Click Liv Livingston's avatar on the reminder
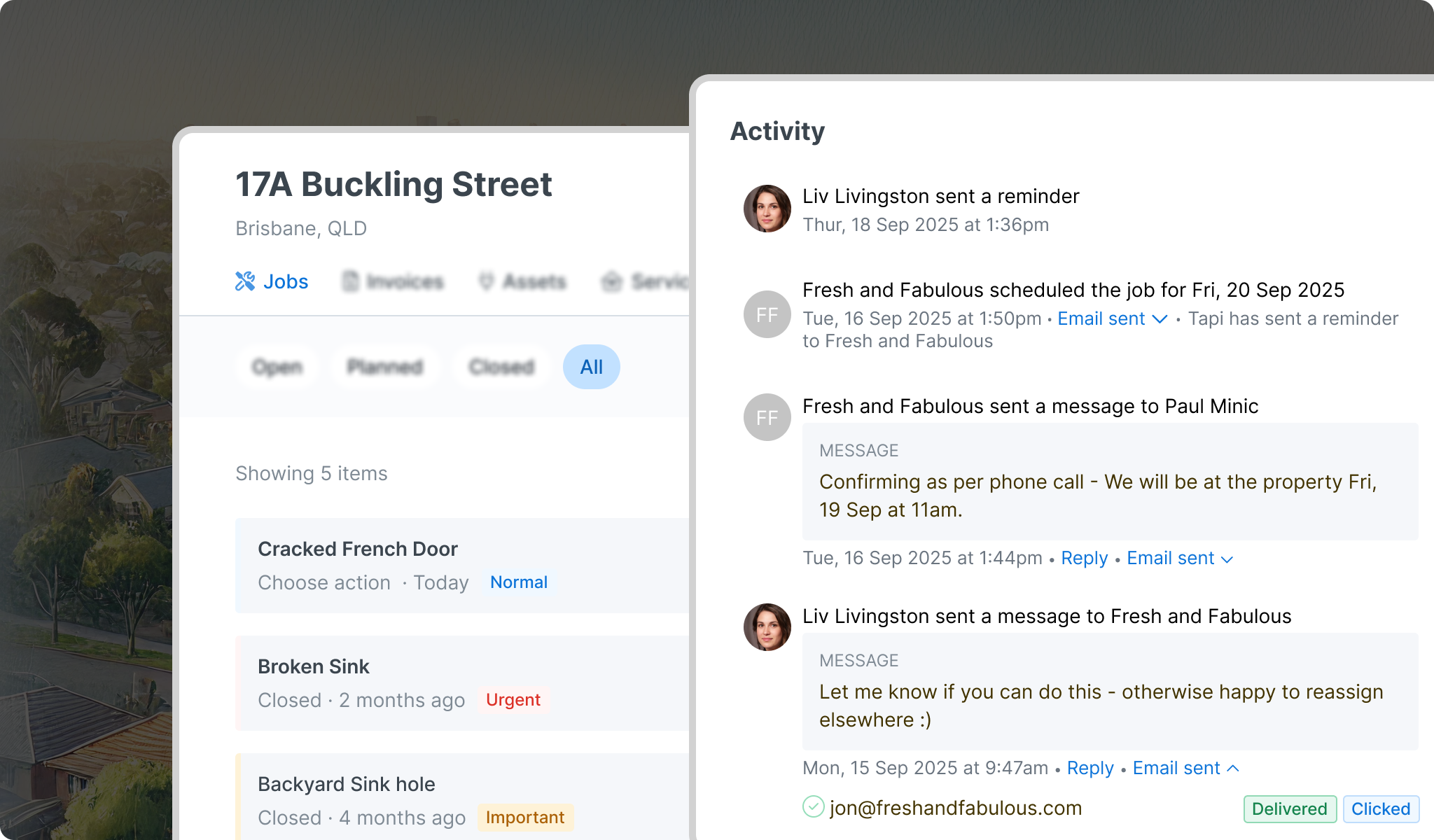The height and width of the screenshot is (840, 1434). pyautogui.click(x=767, y=209)
